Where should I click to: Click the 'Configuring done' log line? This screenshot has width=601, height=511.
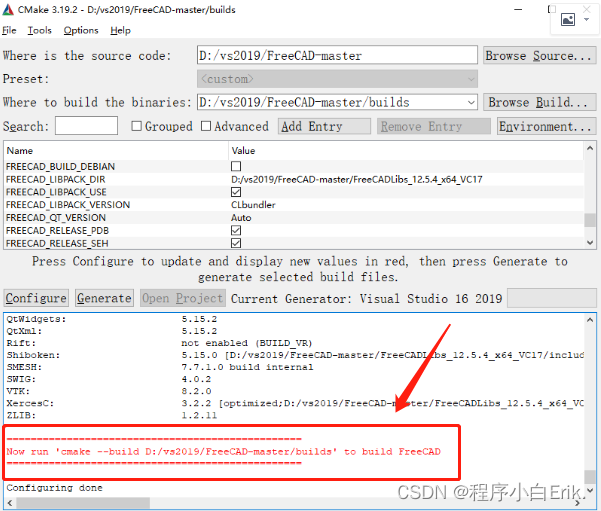pos(54,488)
